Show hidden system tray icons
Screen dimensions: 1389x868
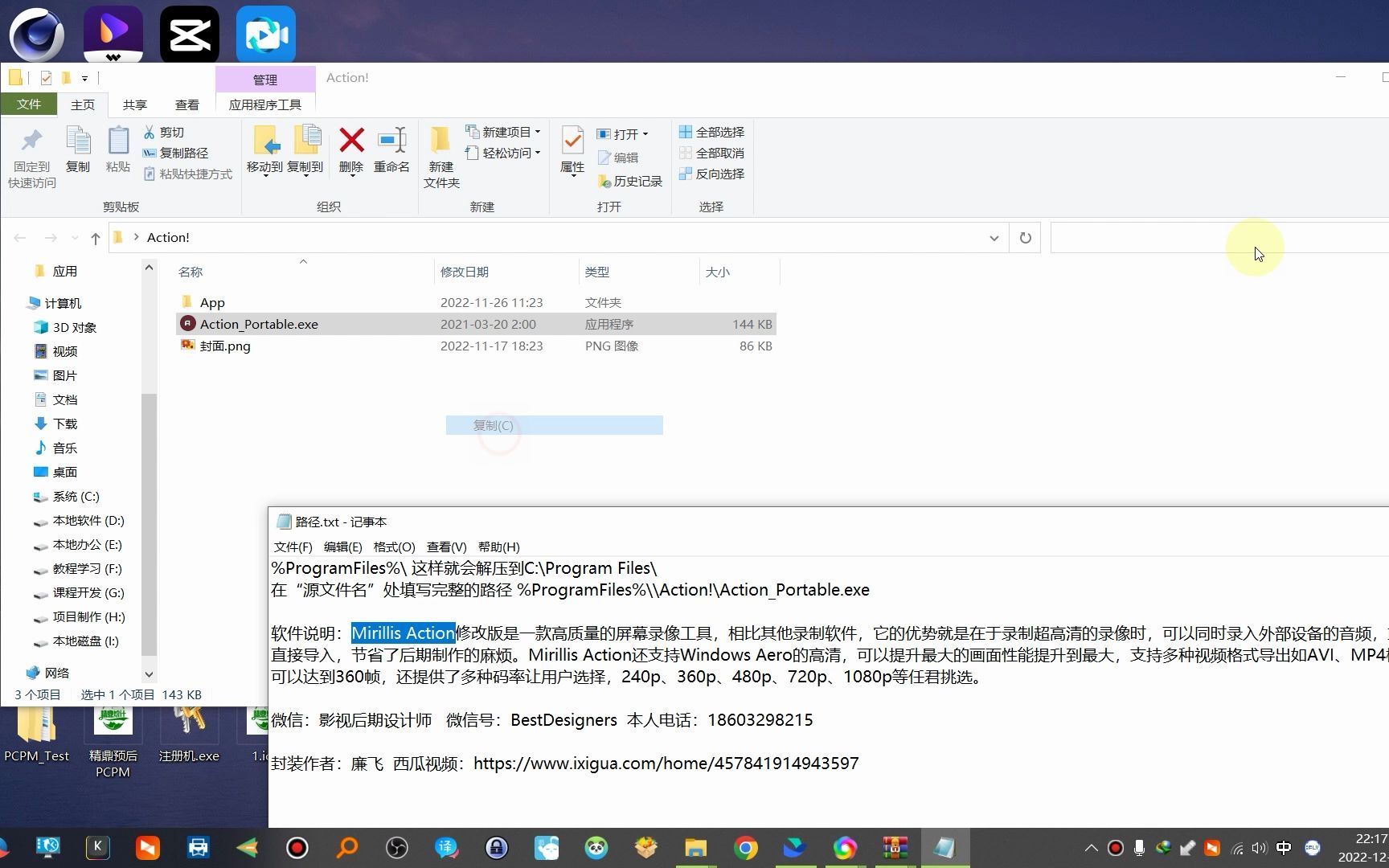coord(1091,848)
